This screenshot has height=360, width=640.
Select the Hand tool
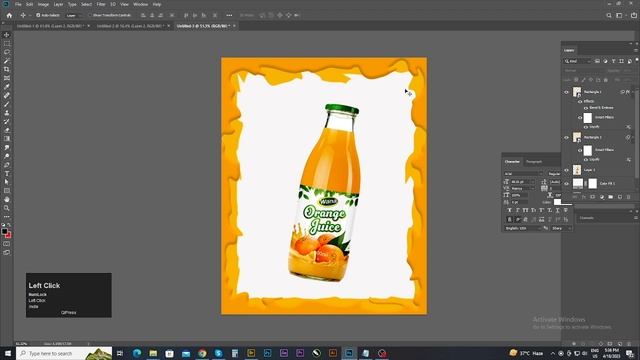coord(7,200)
